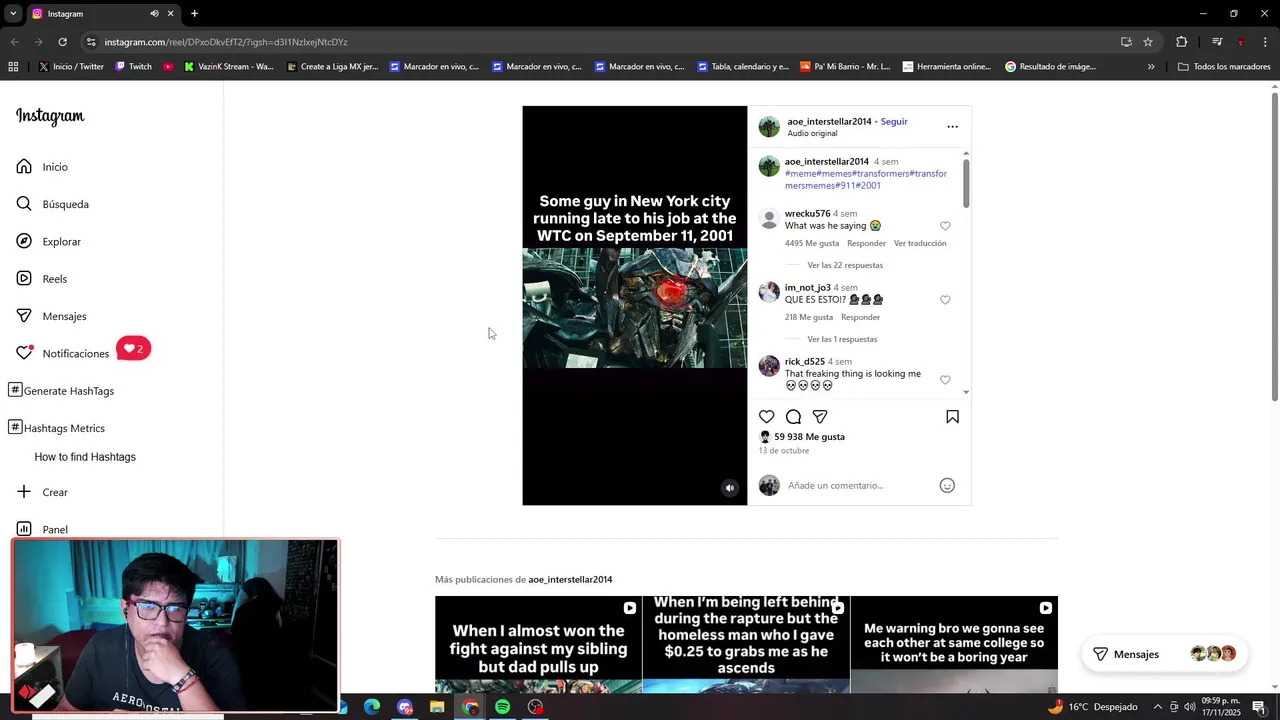Open Explorar compass in sidebar
The width and height of the screenshot is (1280, 720).
coord(24,241)
